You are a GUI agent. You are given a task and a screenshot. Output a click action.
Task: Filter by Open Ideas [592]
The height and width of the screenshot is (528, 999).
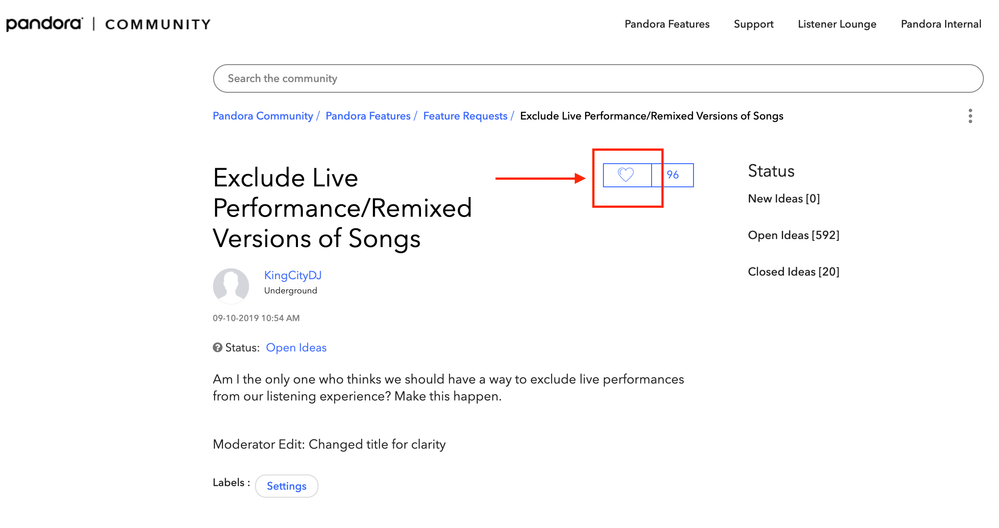pos(793,235)
